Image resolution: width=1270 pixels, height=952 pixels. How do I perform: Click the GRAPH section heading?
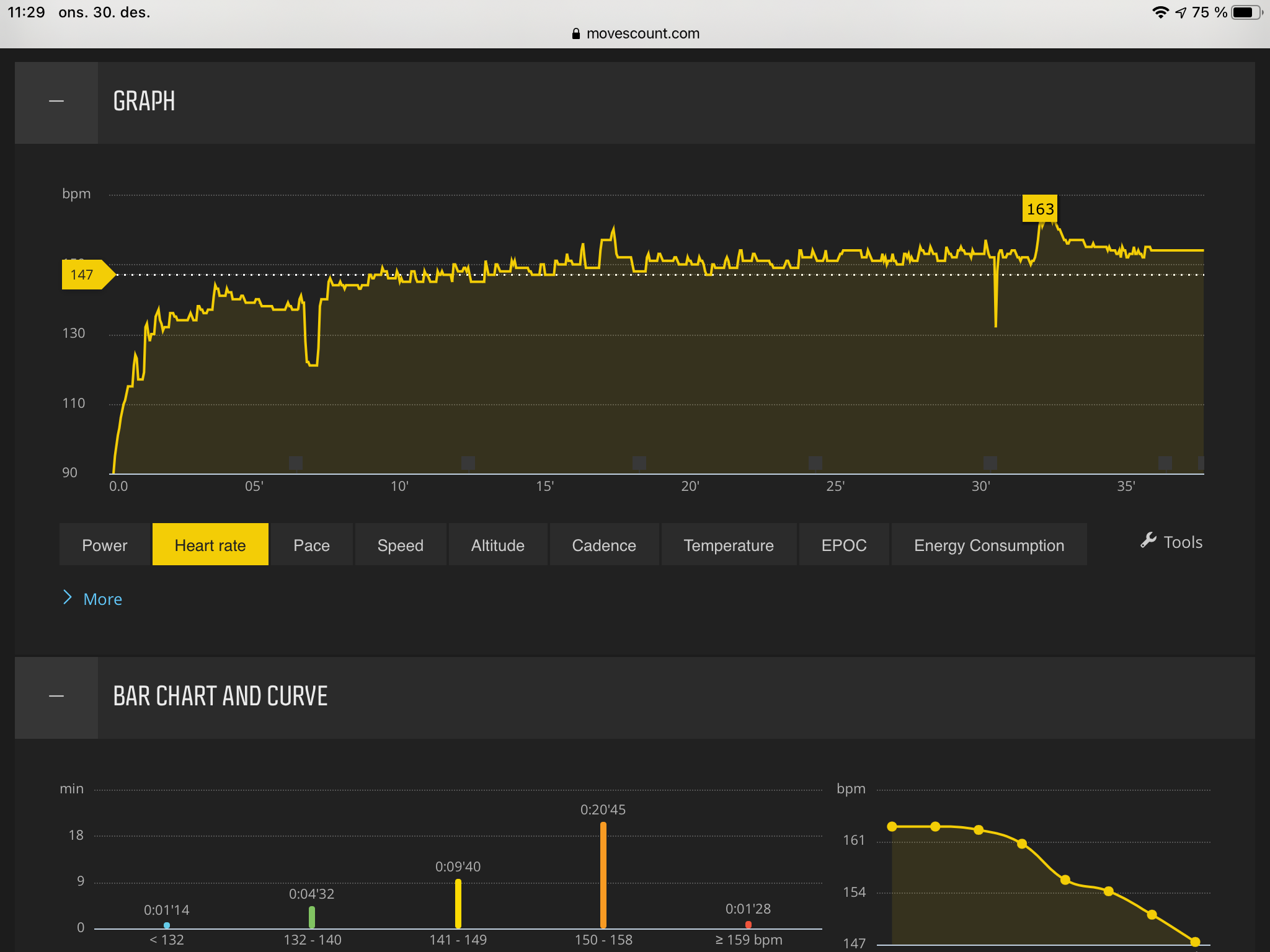pyautogui.click(x=144, y=102)
